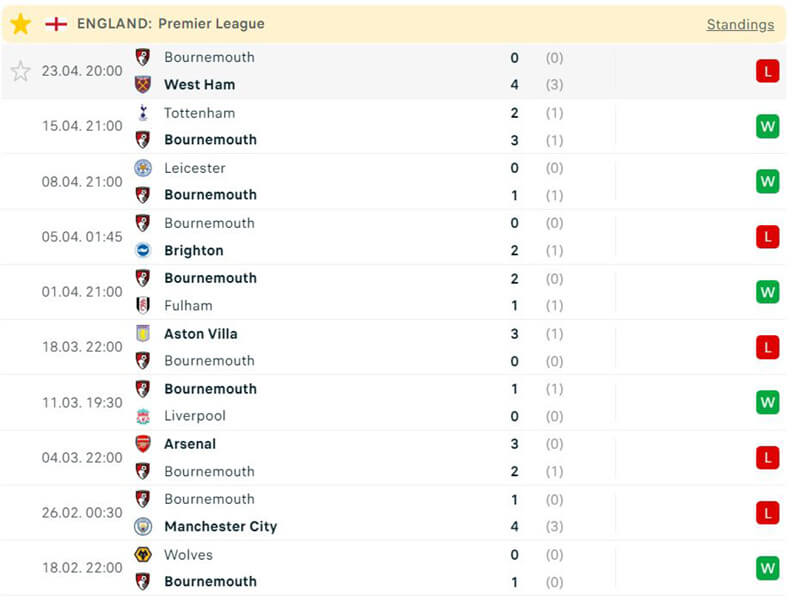
Task: Click the England flag icon
Action: tap(56, 24)
